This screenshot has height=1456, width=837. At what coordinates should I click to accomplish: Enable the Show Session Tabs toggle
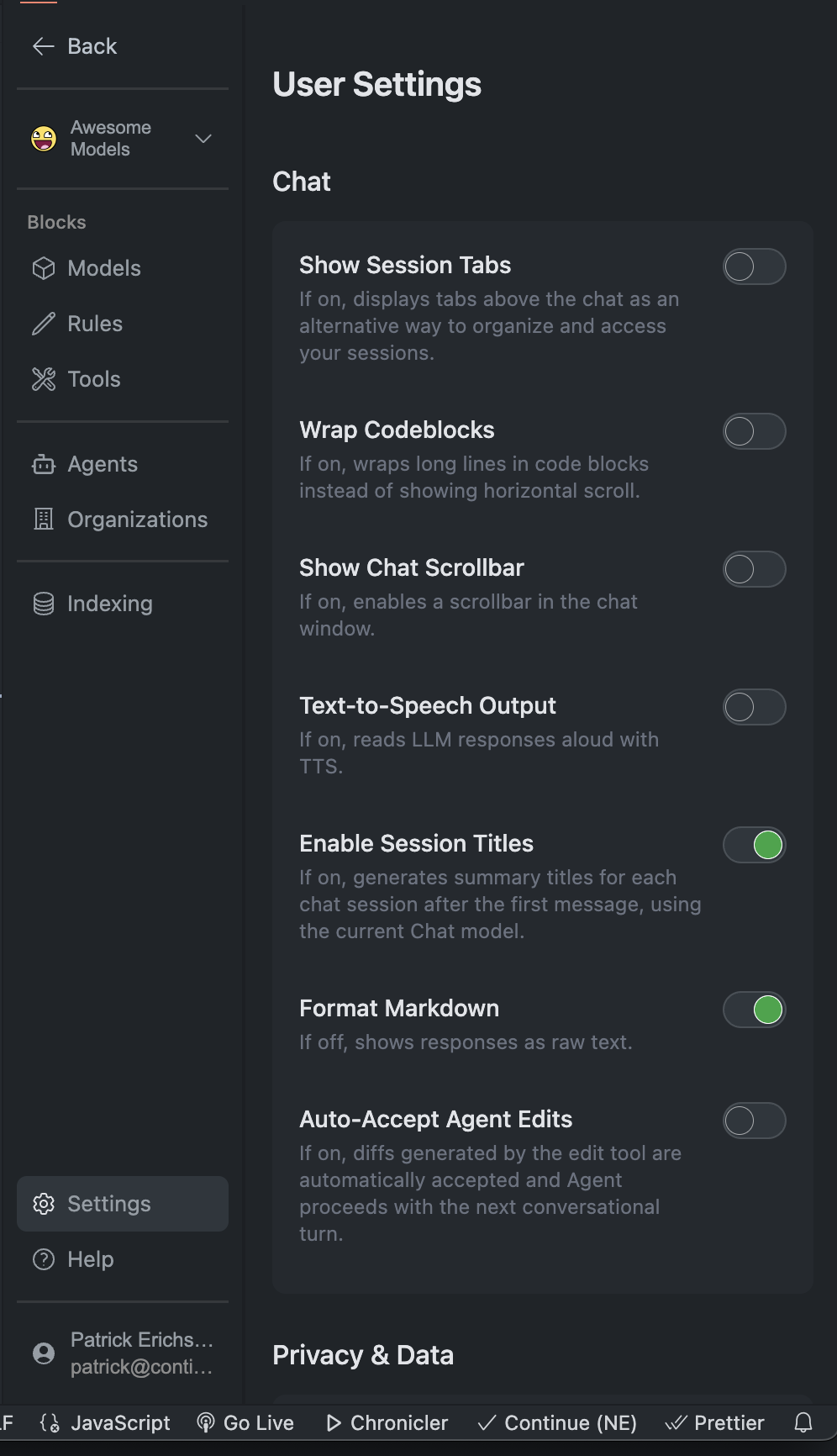pos(754,267)
